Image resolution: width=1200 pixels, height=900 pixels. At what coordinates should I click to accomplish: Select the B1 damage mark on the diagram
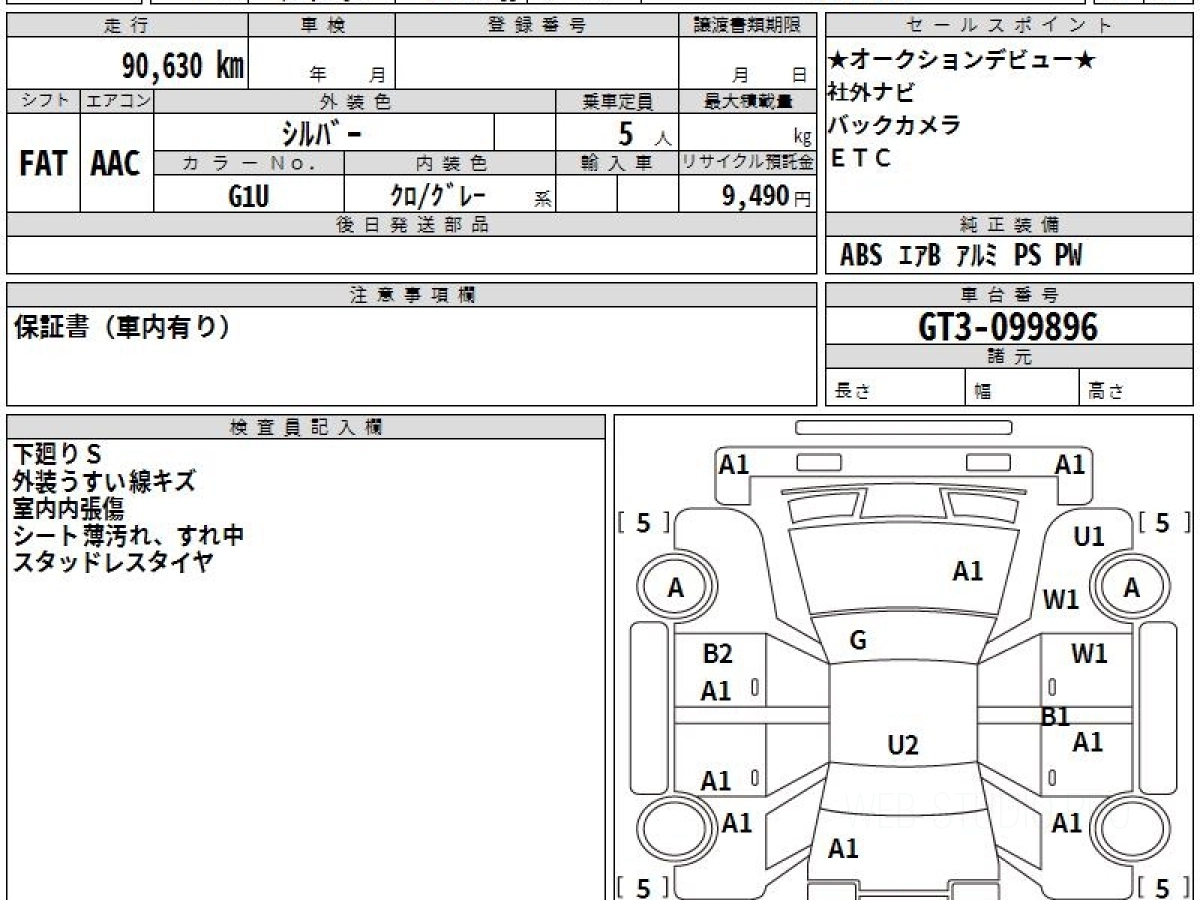point(1056,716)
